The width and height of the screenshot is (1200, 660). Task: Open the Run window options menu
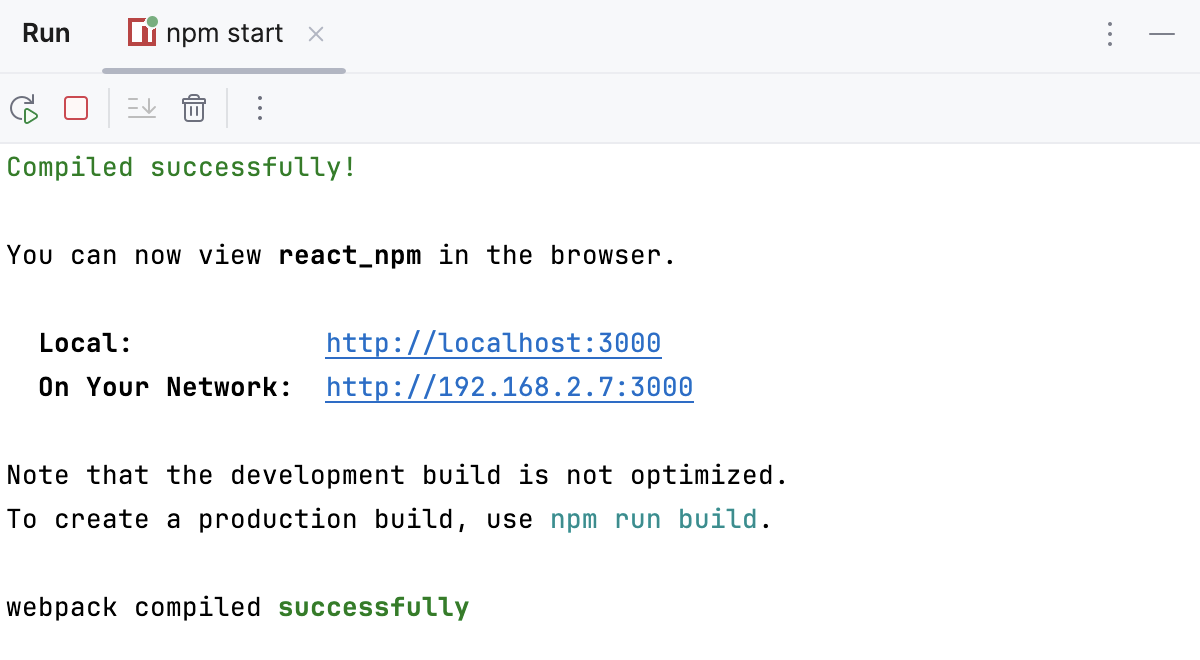[1109, 33]
